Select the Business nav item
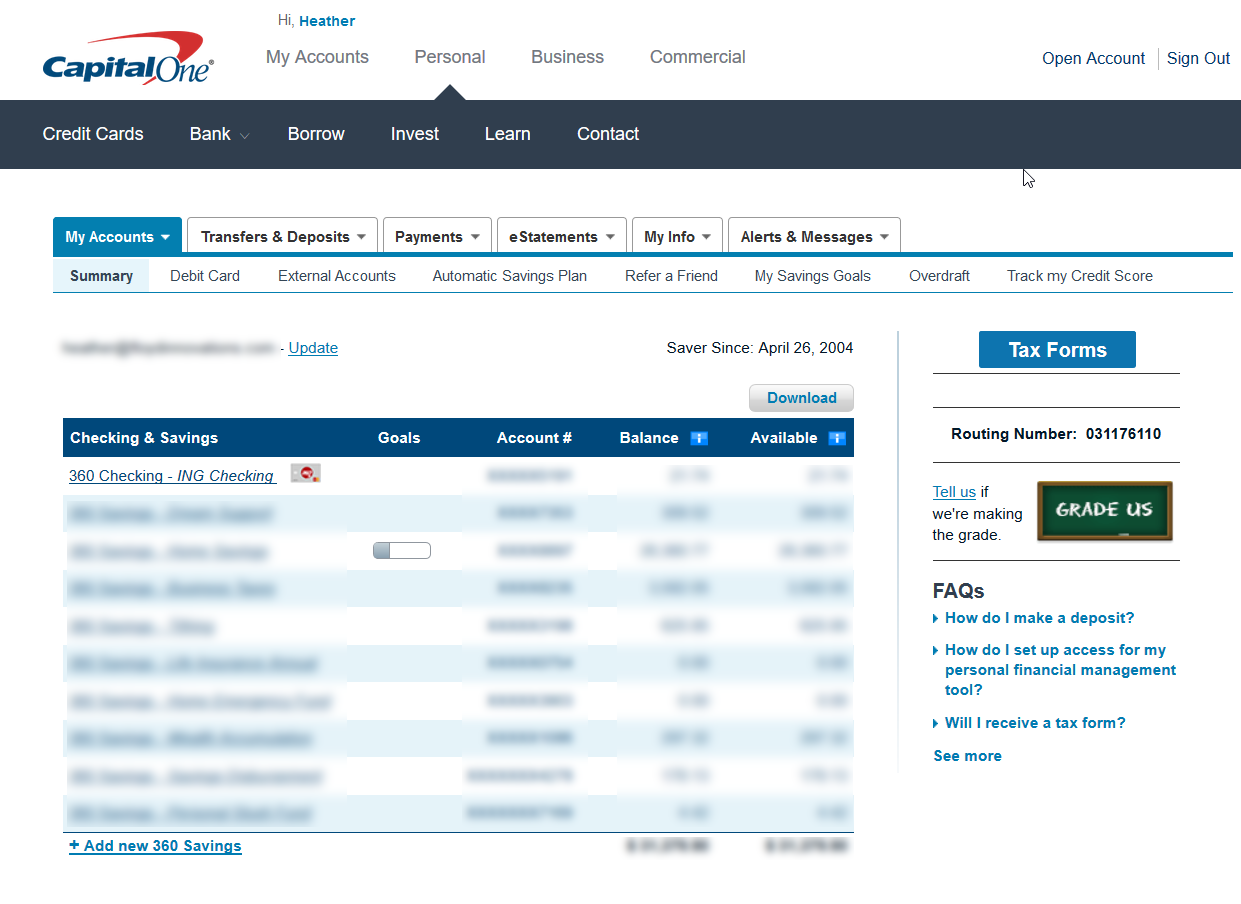1241x904 pixels. [x=567, y=57]
